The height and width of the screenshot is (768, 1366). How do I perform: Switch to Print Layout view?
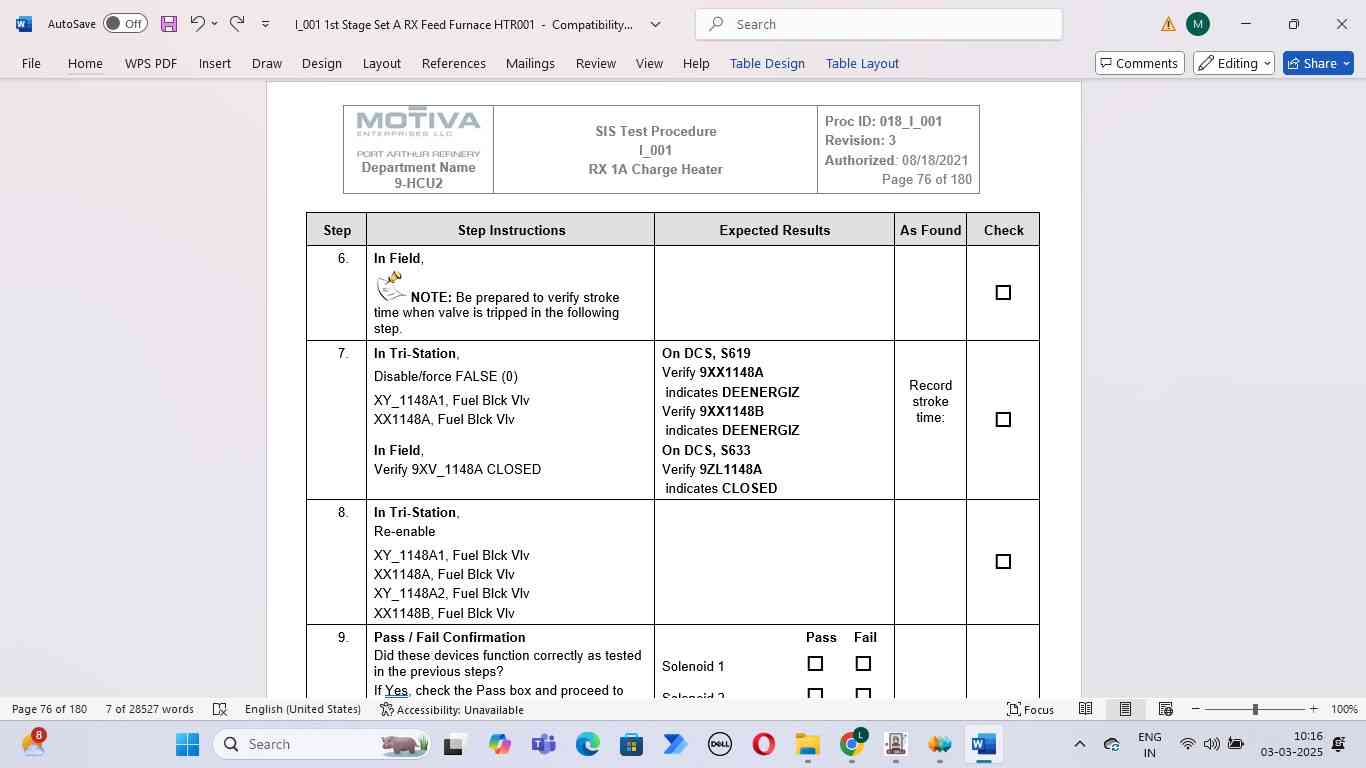[1125, 709]
